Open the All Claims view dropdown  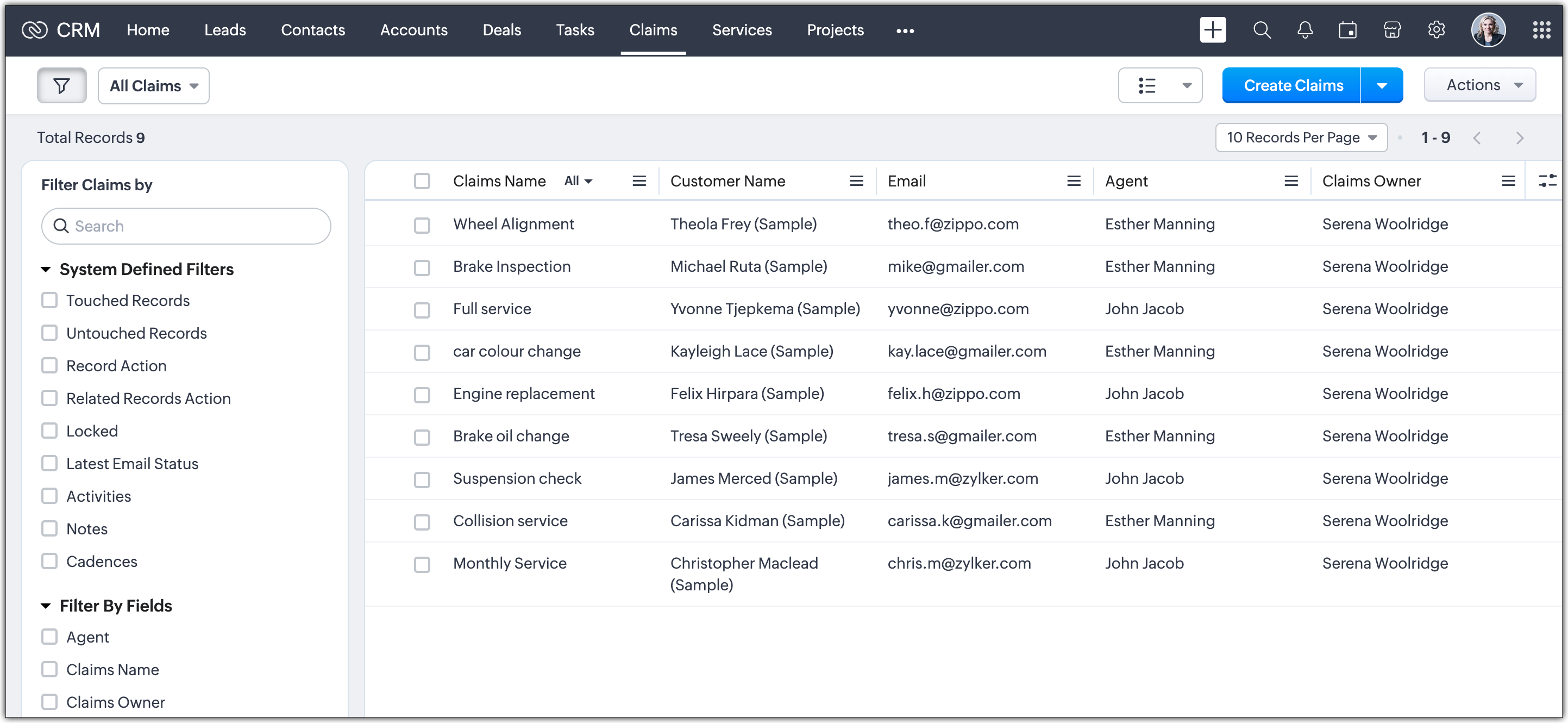(x=153, y=86)
